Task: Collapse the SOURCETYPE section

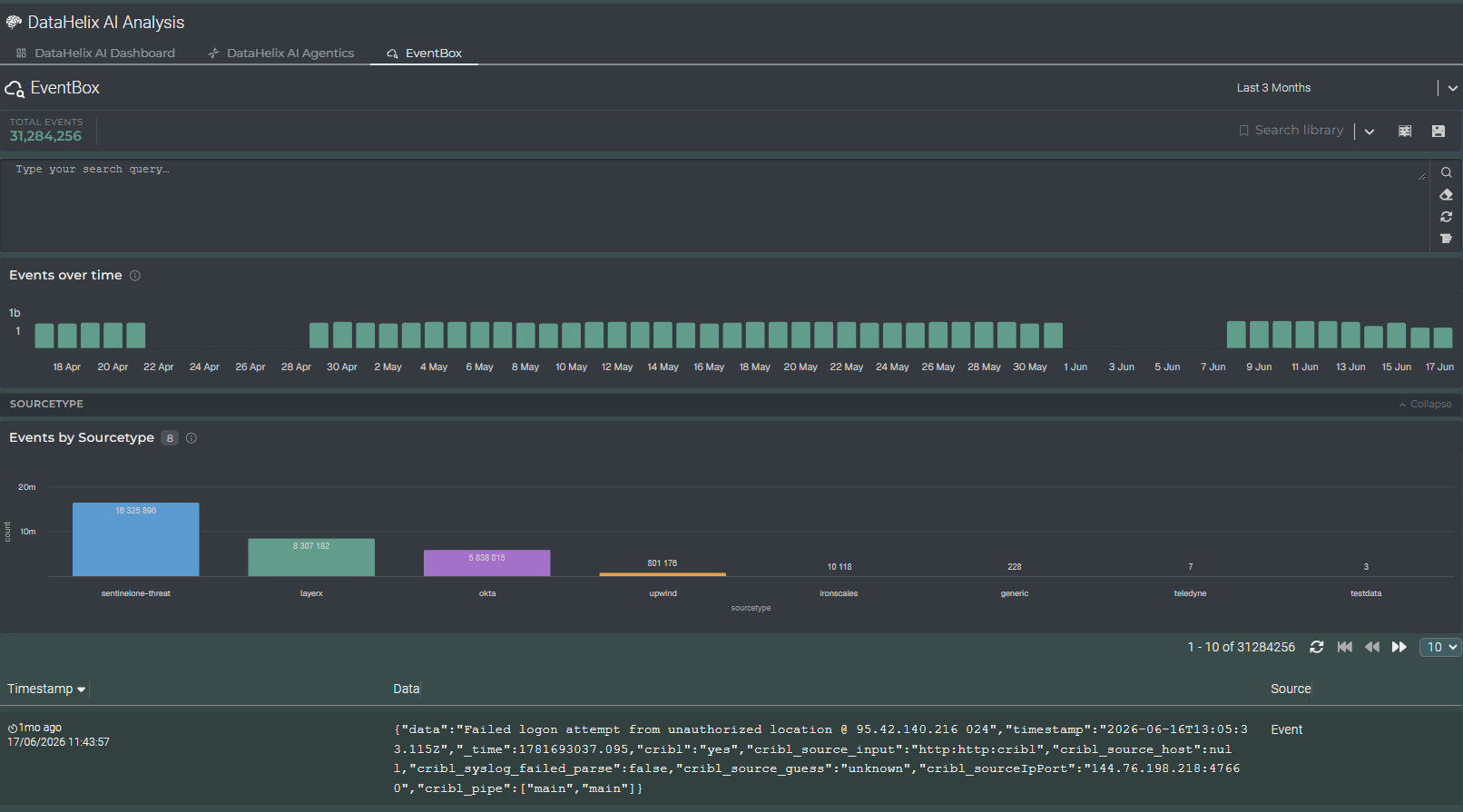Action: click(1426, 405)
